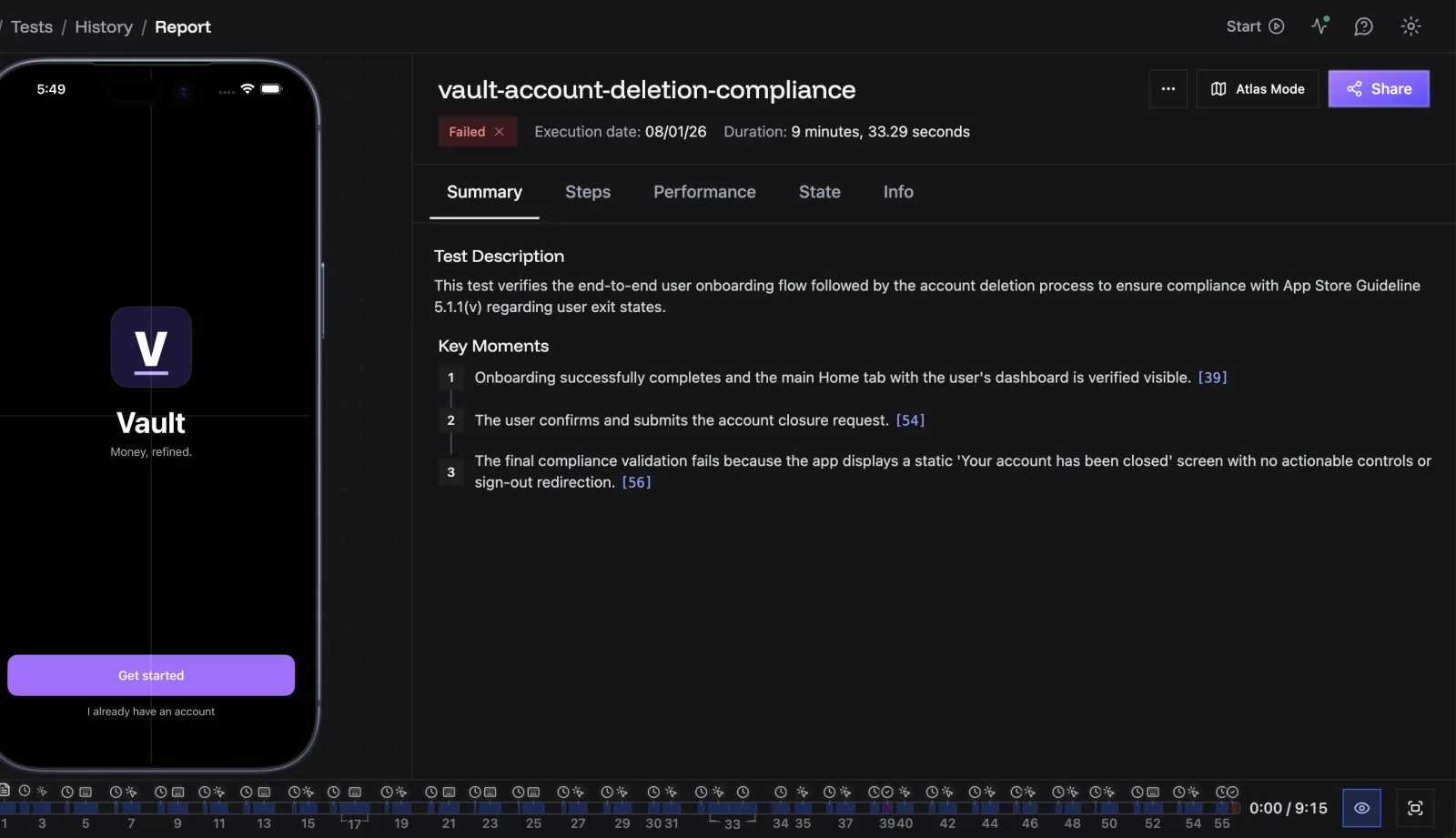
Task: Seek to the red end segment of timeline
Action: [1235, 808]
